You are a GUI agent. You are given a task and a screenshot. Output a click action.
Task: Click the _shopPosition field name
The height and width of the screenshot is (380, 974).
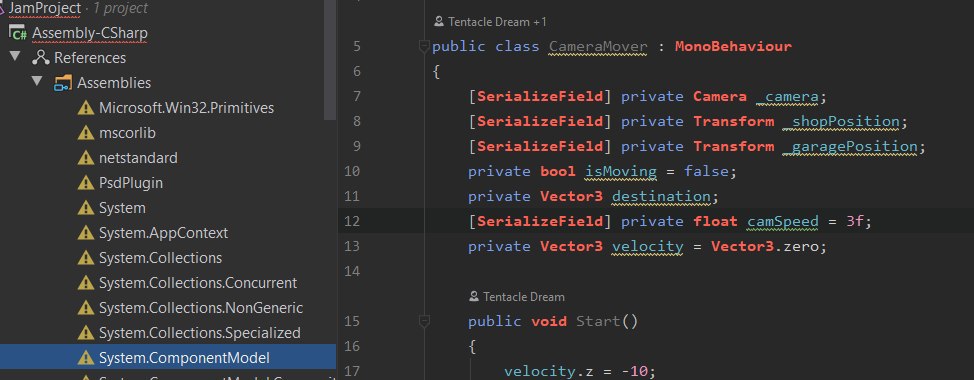tap(840, 121)
